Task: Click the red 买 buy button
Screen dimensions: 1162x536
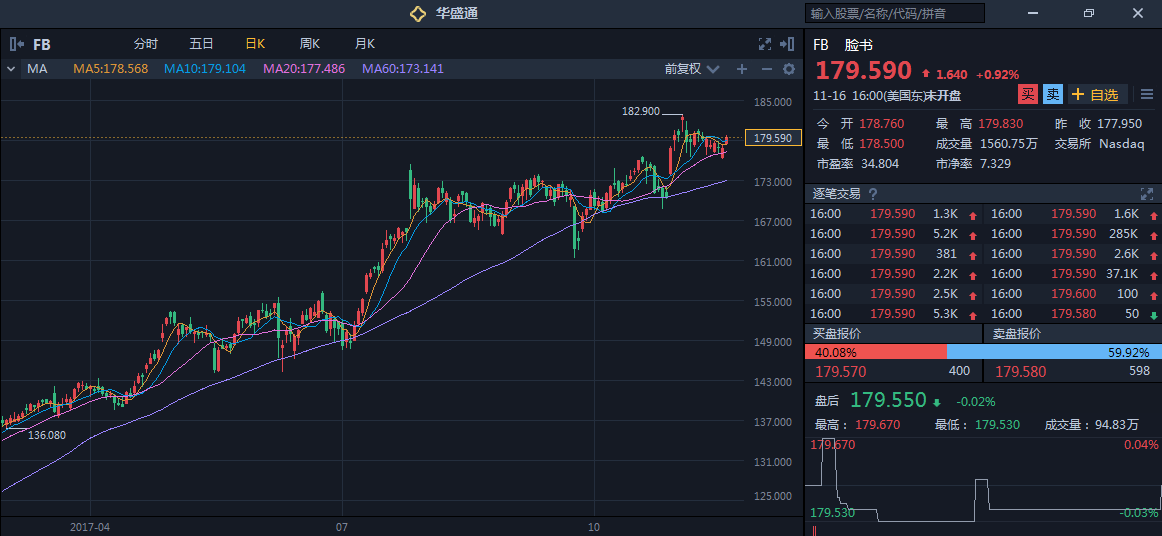Action: tap(1027, 95)
